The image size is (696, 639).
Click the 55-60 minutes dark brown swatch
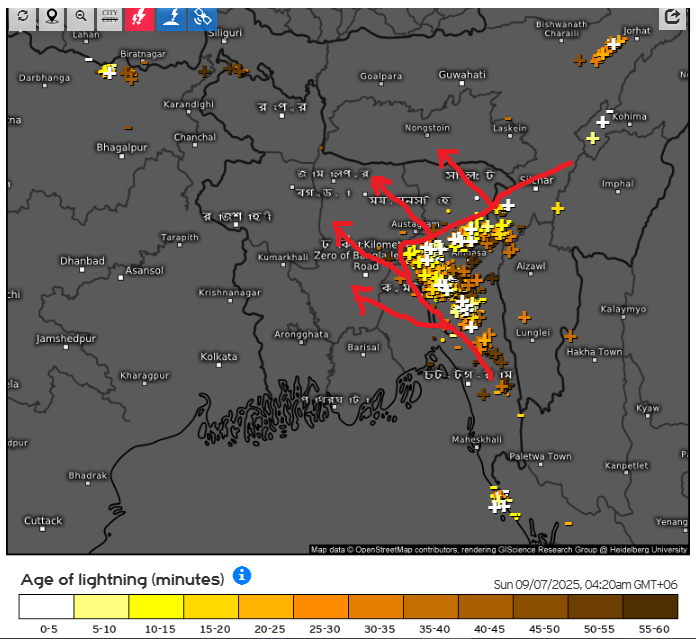(650, 606)
